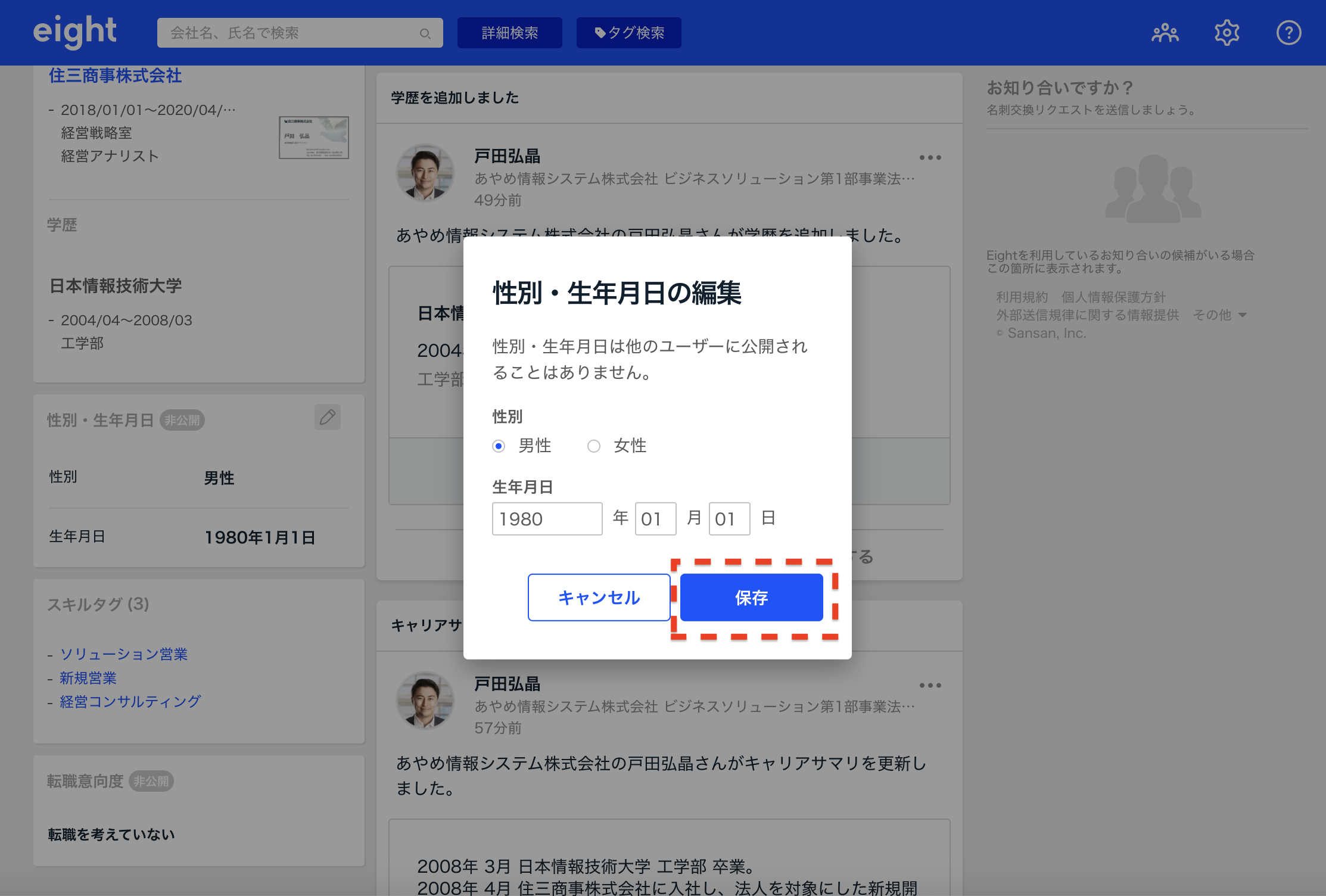
Task: Click the eight logo in the header
Action: (x=74, y=32)
